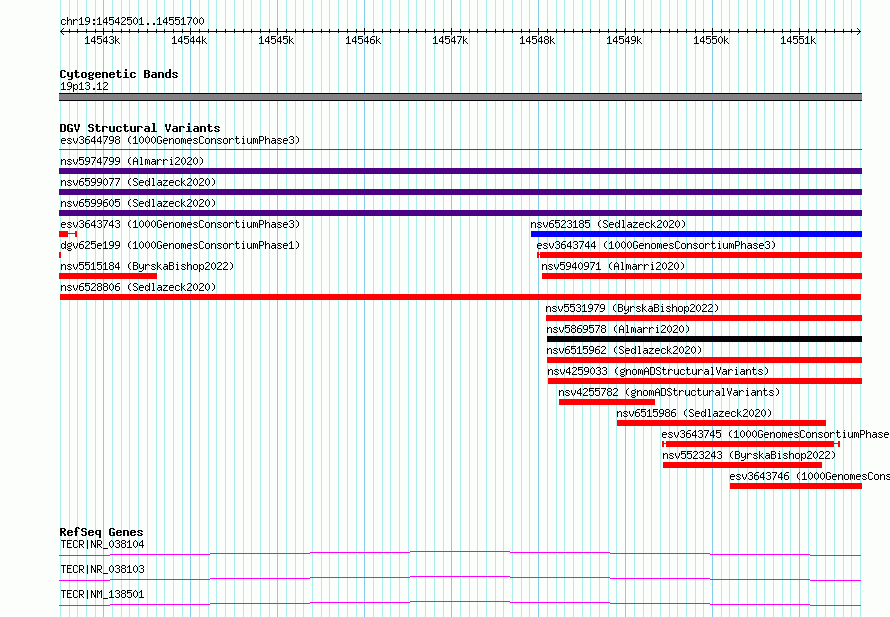Click the red nsv4255782 variant bar
The width and height of the screenshot is (890, 617).
click(x=607, y=402)
